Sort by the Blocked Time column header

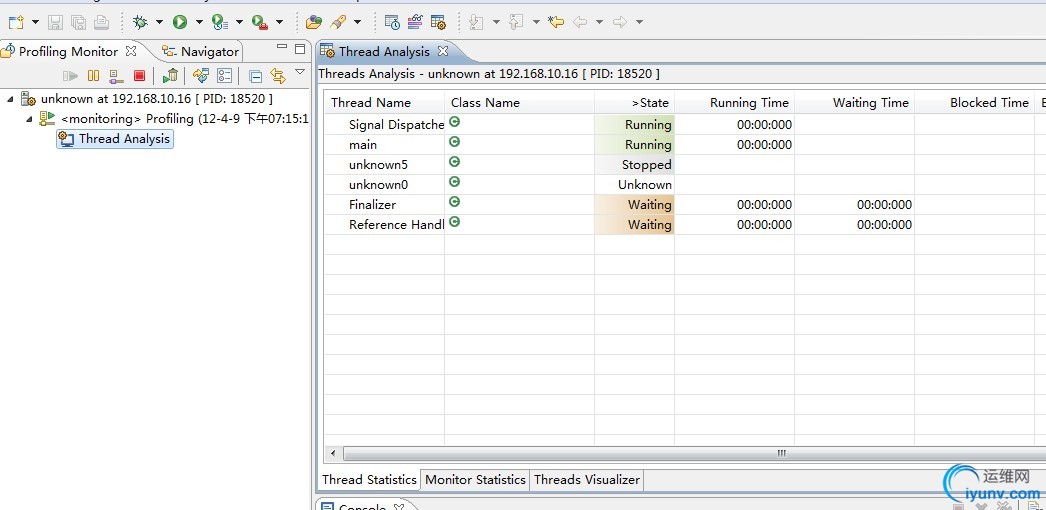point(975,103)
